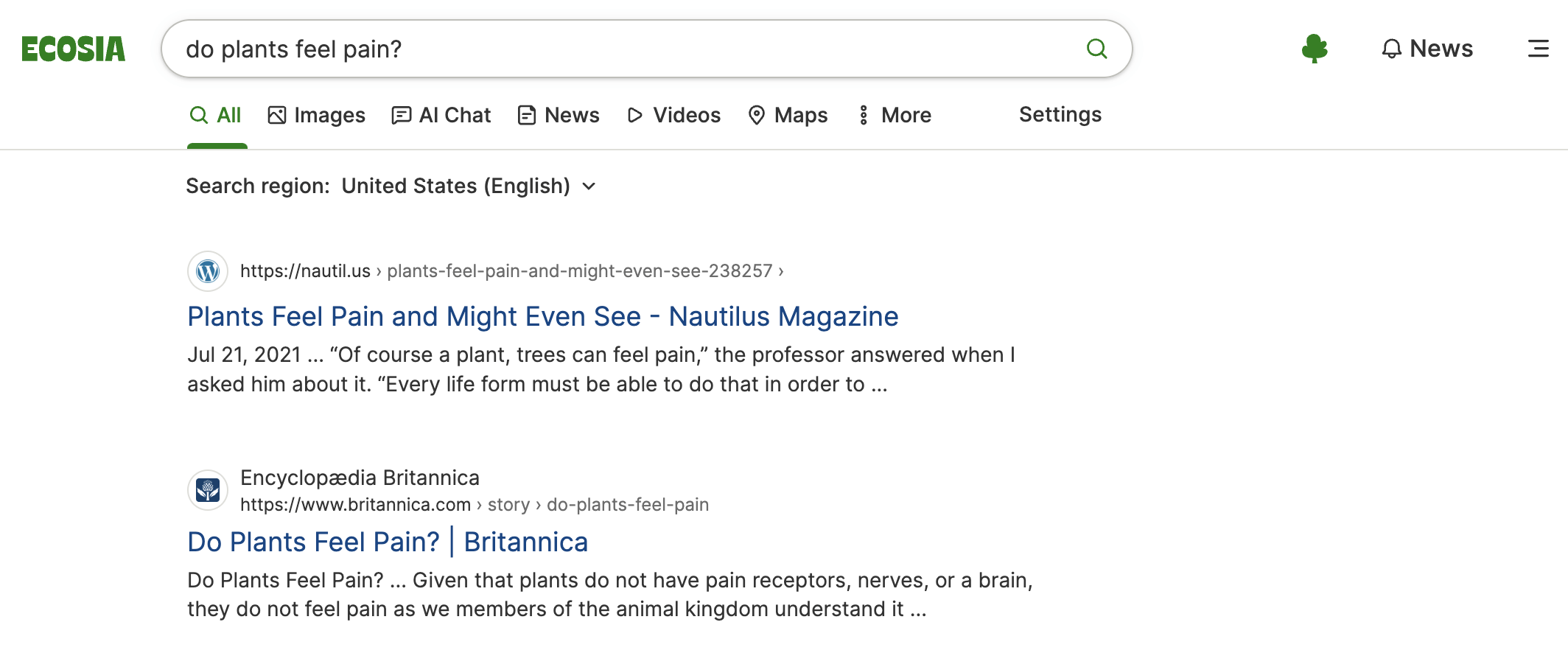The width and height of the screenshot is (1568, 653).
Task: Switch to the Videos tab
Action: (x=673, y=115)
